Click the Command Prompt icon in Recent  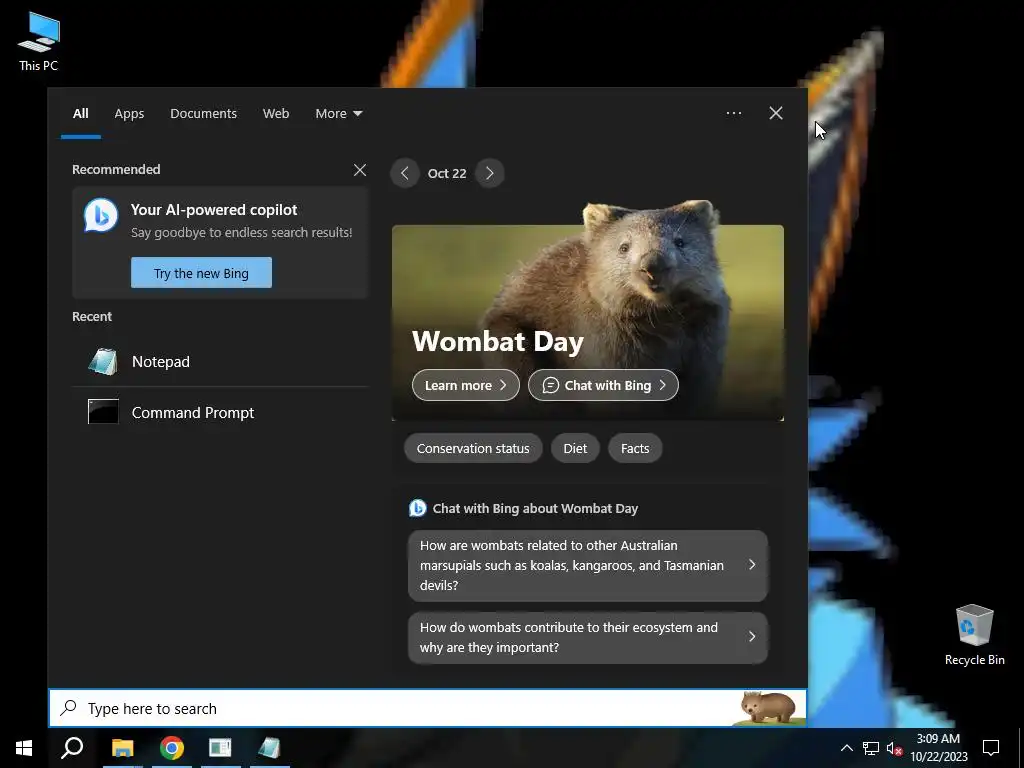click(x=103, y=412)
